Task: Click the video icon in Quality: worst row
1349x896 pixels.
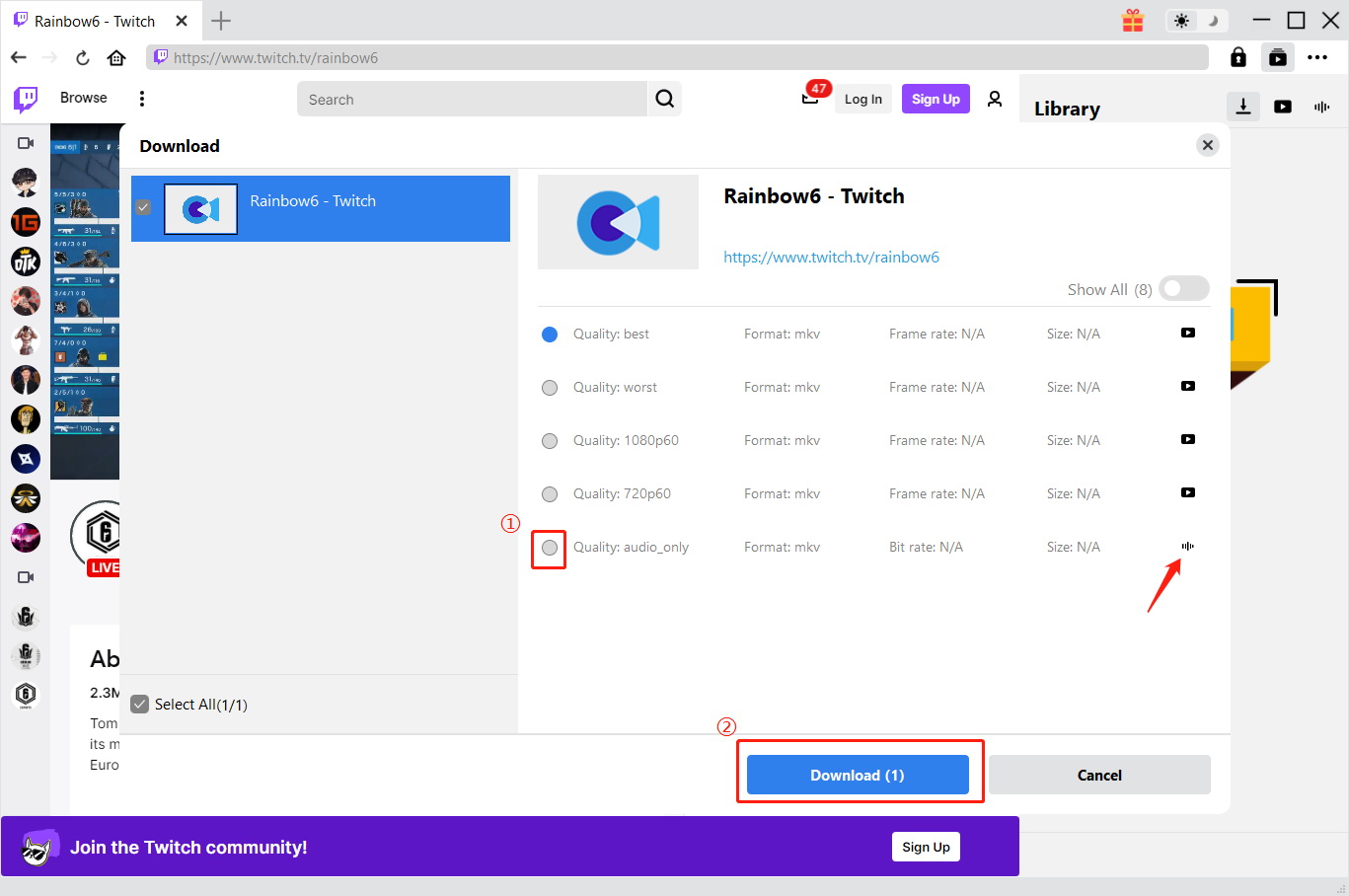Action: click(1188, 386)
